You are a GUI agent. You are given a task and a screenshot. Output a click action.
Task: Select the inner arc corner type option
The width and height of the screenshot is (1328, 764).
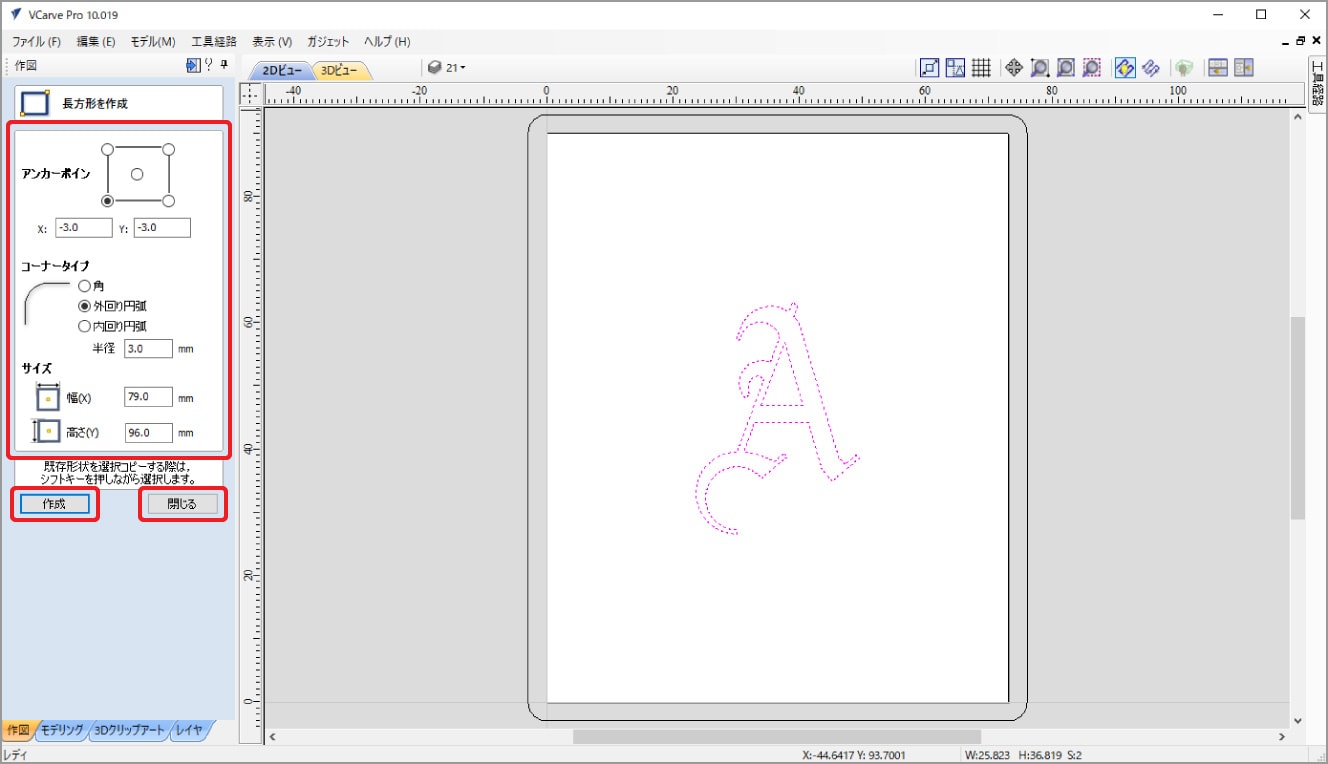coord(85,326)
